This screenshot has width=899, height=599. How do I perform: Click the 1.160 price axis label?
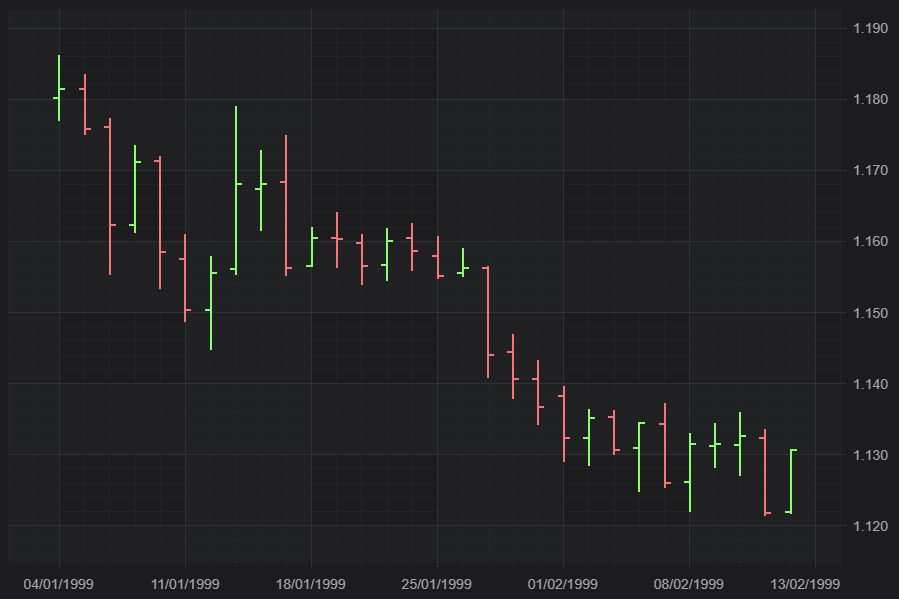click(870, 241)
